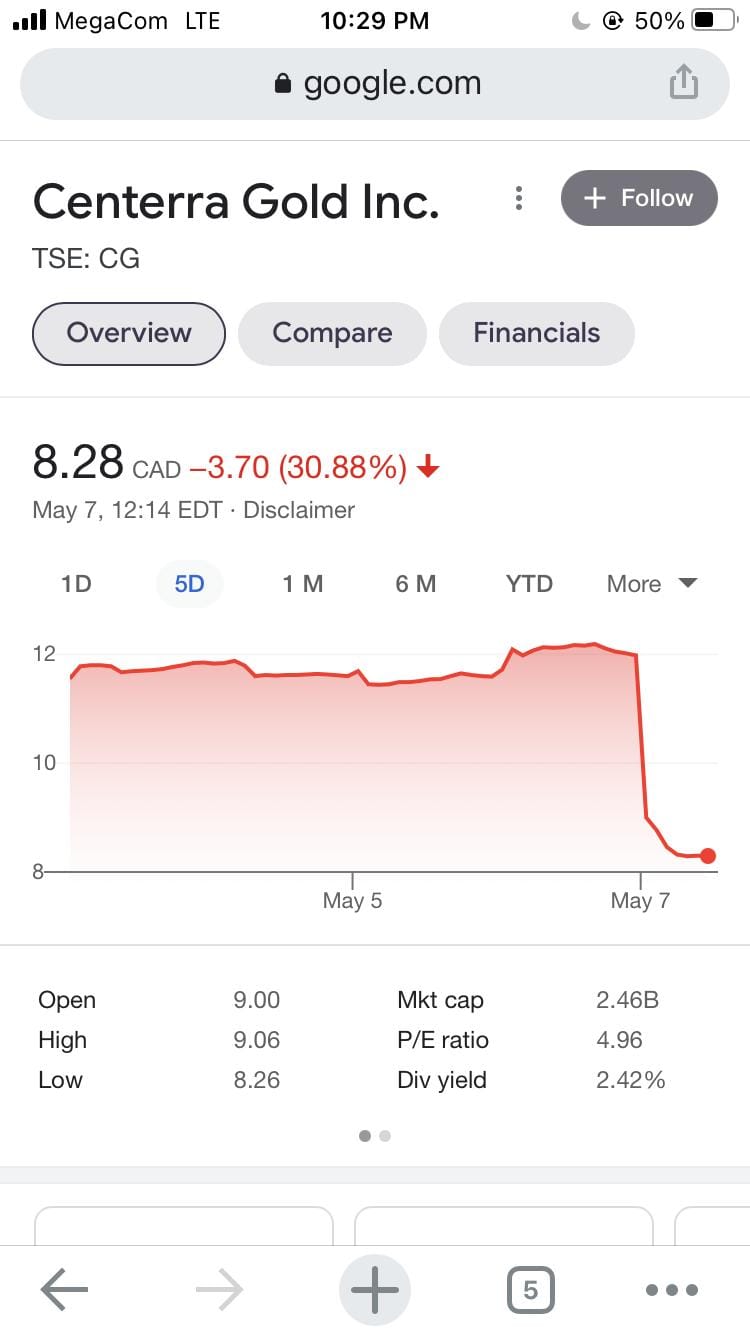Tap the browser forward arrow
The image size is (750, 1334).
click(220, 1289)
